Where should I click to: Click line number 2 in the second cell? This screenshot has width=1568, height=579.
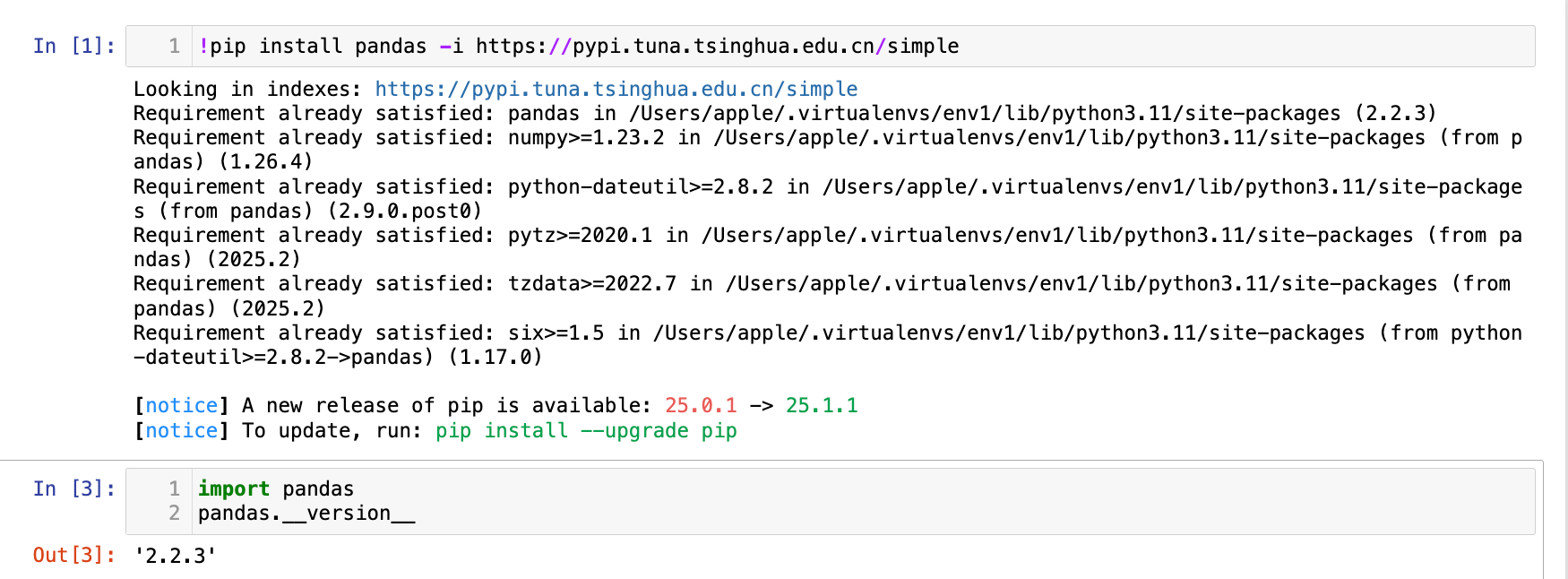click(x=174, y=513)
